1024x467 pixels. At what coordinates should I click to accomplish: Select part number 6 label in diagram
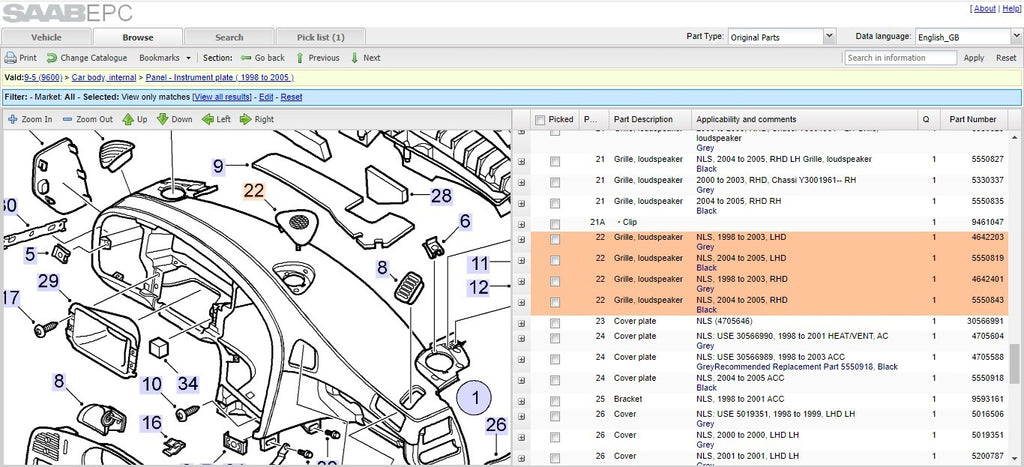(464, 221)
